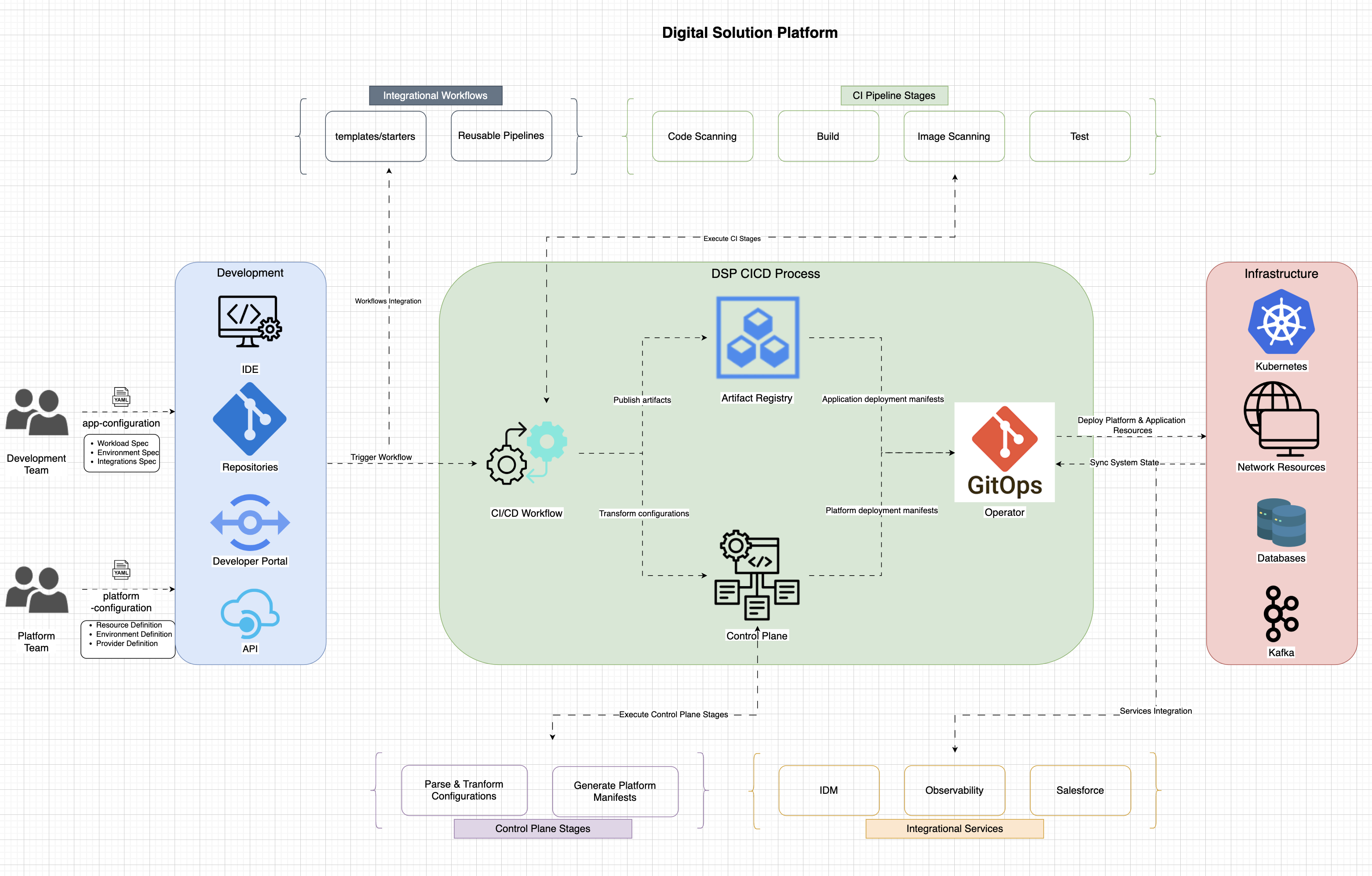Click the Sync System State label
Screen dimensions: 1372x876
coord(1124,463)
